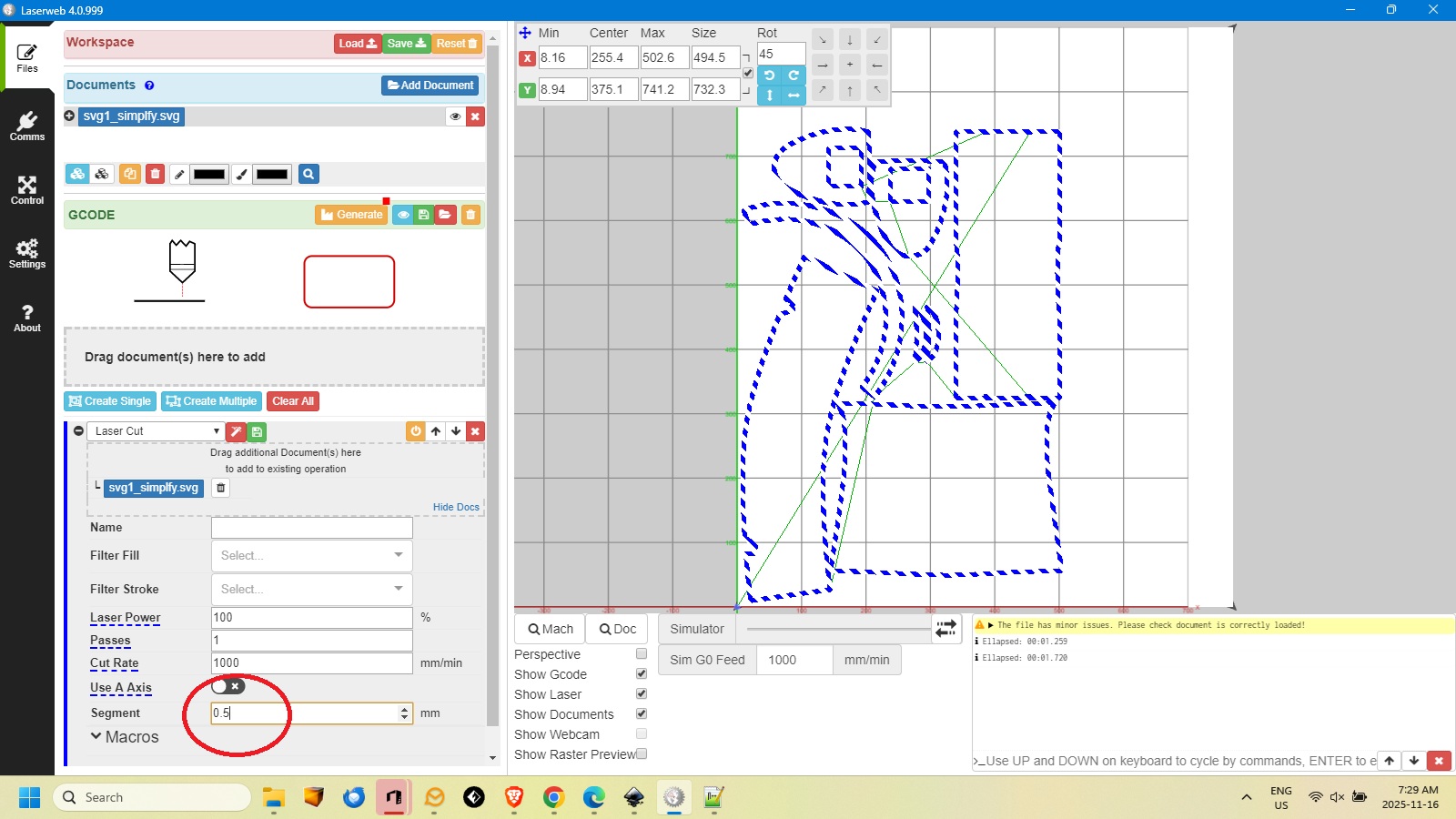The height and width of the screenshot is (819, 1456).
Task: Expand the Macros section
Action: [x=124, y=737]
